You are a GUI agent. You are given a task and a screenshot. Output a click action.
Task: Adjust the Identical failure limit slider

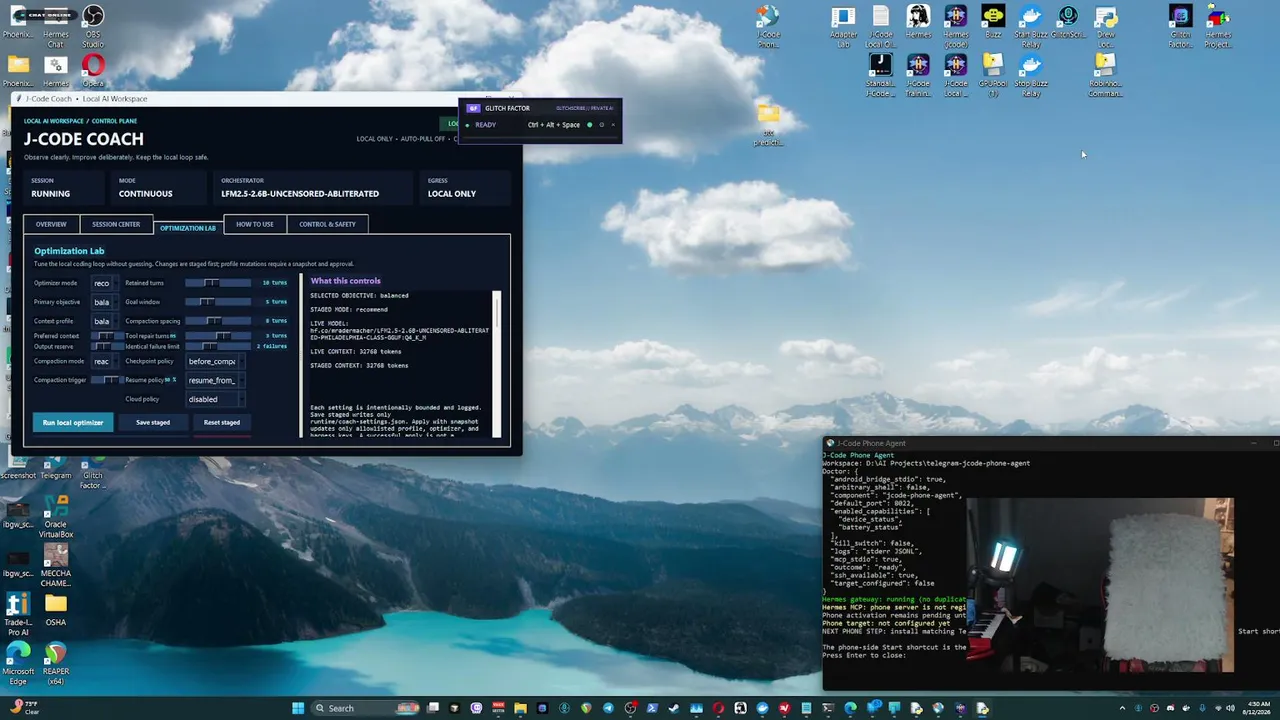click(x=218, y=346)
